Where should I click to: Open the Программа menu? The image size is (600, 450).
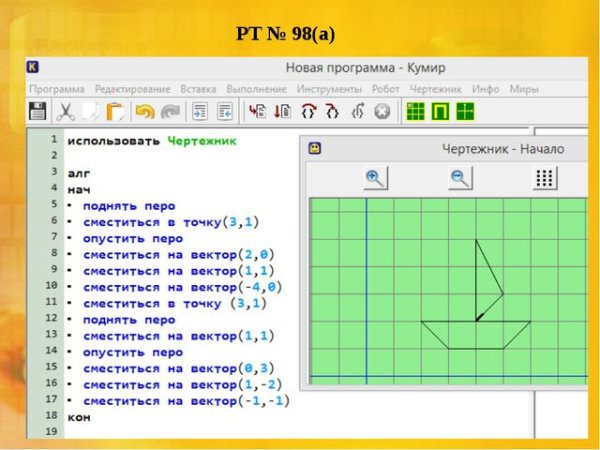pos(57,88)
